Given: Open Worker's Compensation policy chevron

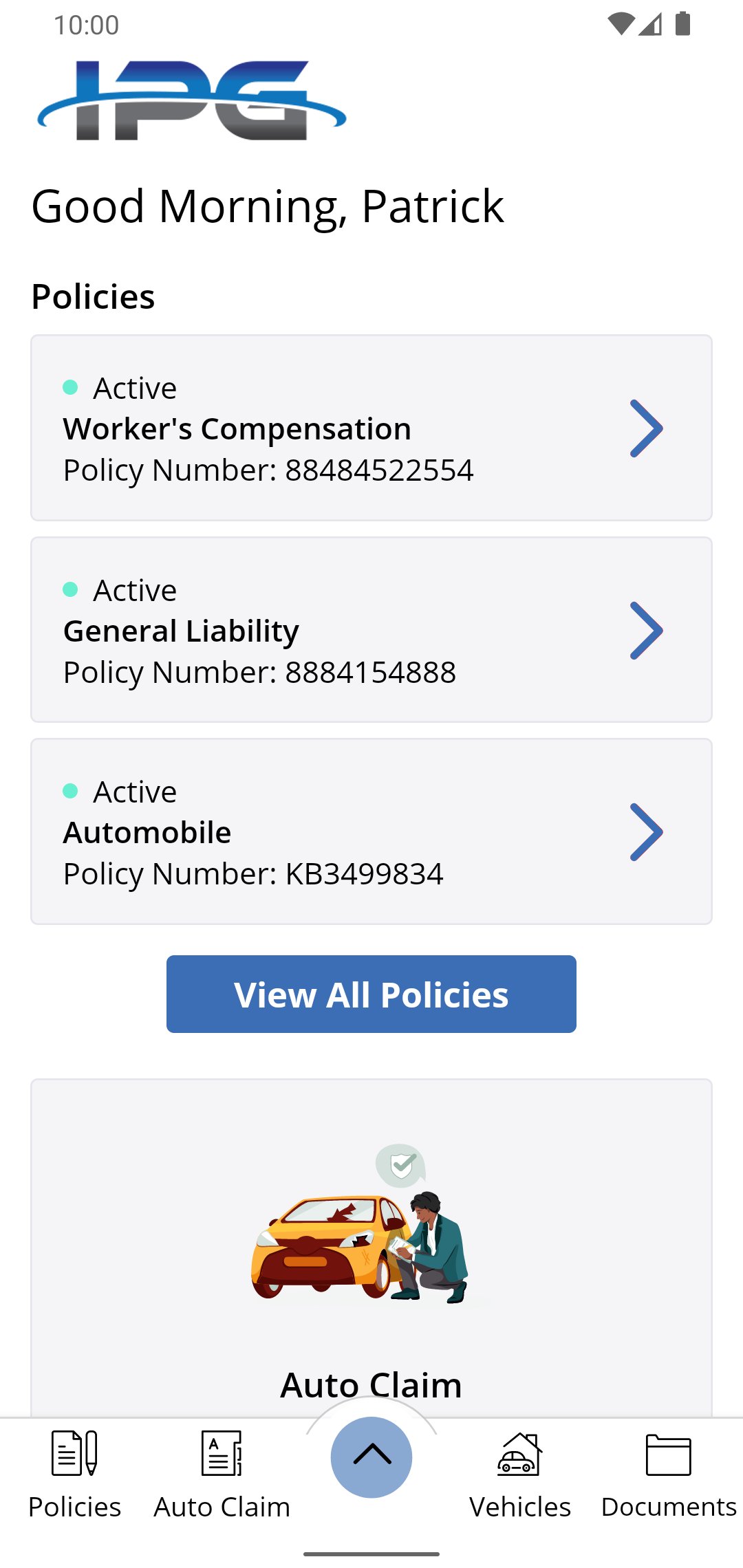Looking at the screenshot, I should (646, 428).
